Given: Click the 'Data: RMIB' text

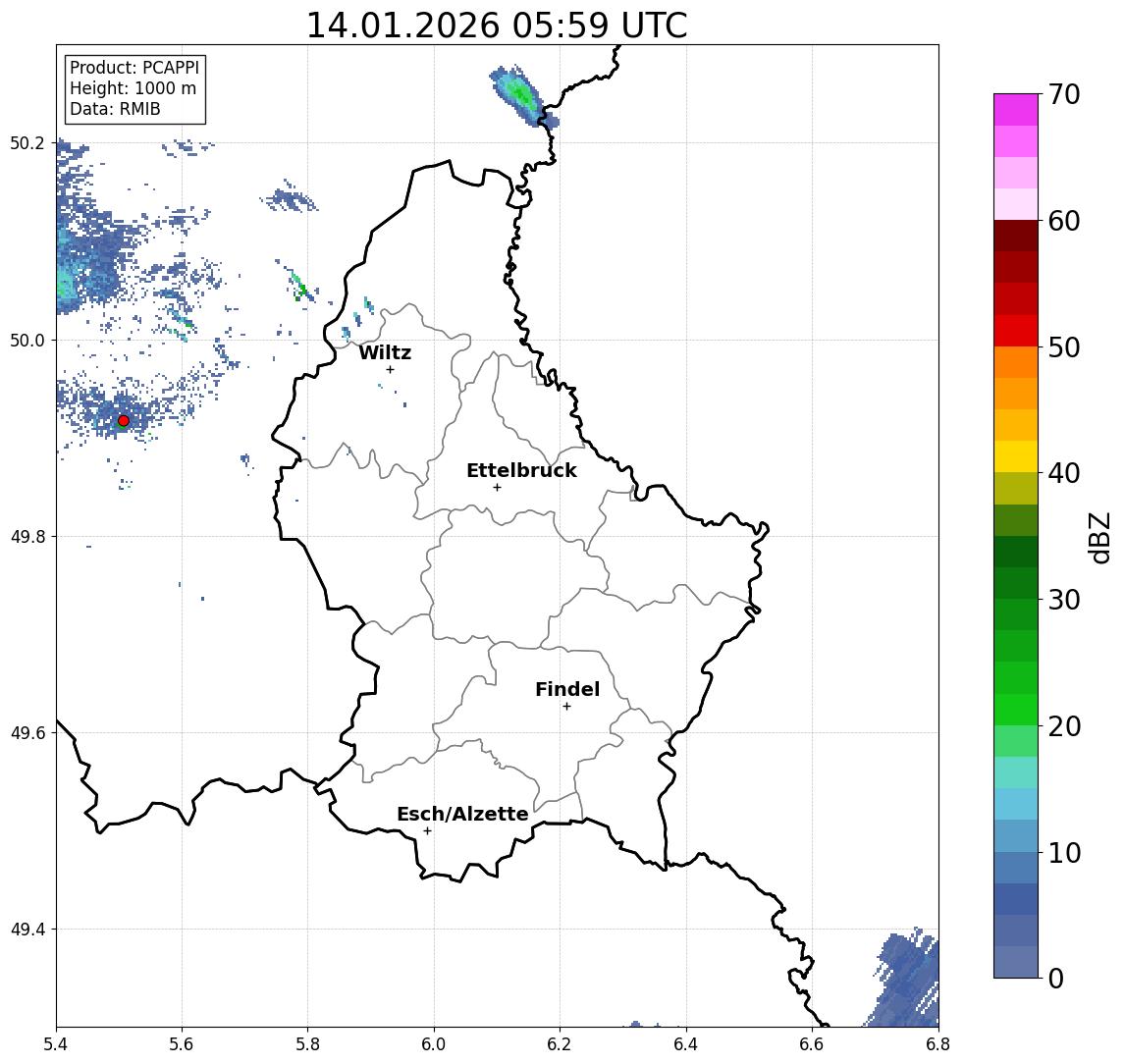Looking at the screenshot, I should (x=115, y=109).
